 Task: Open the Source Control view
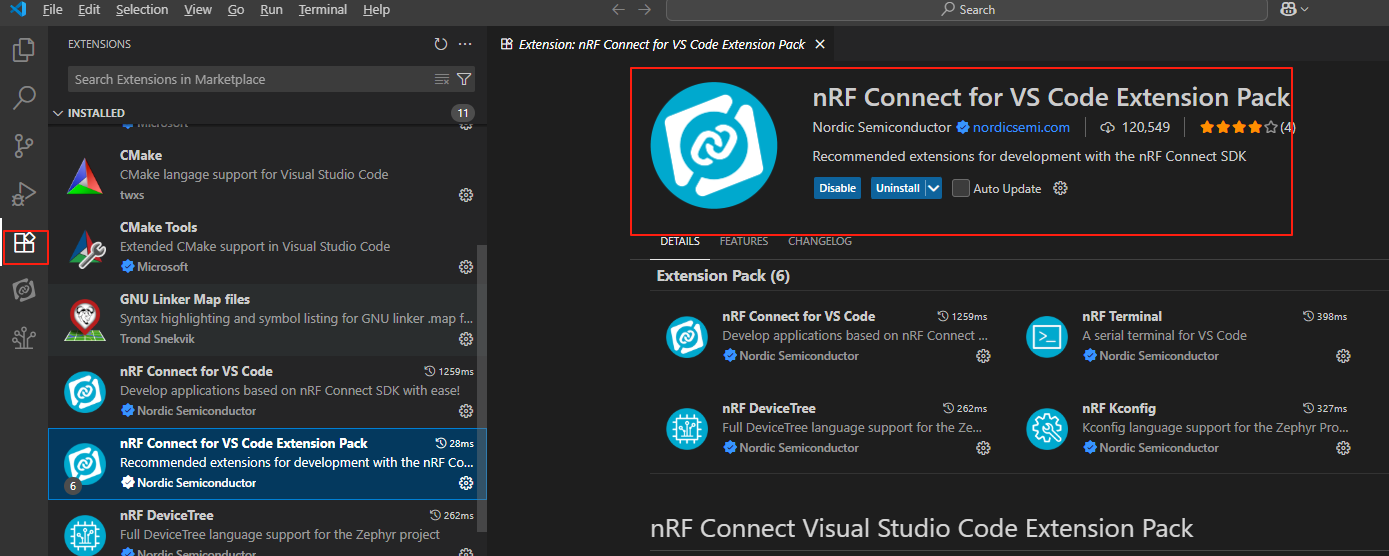pyautogui.click(x=24, y=146)
